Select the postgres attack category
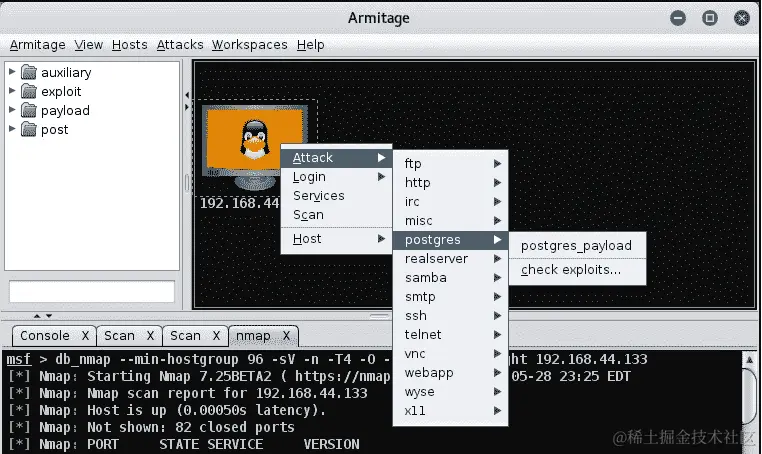 [450, 240]
